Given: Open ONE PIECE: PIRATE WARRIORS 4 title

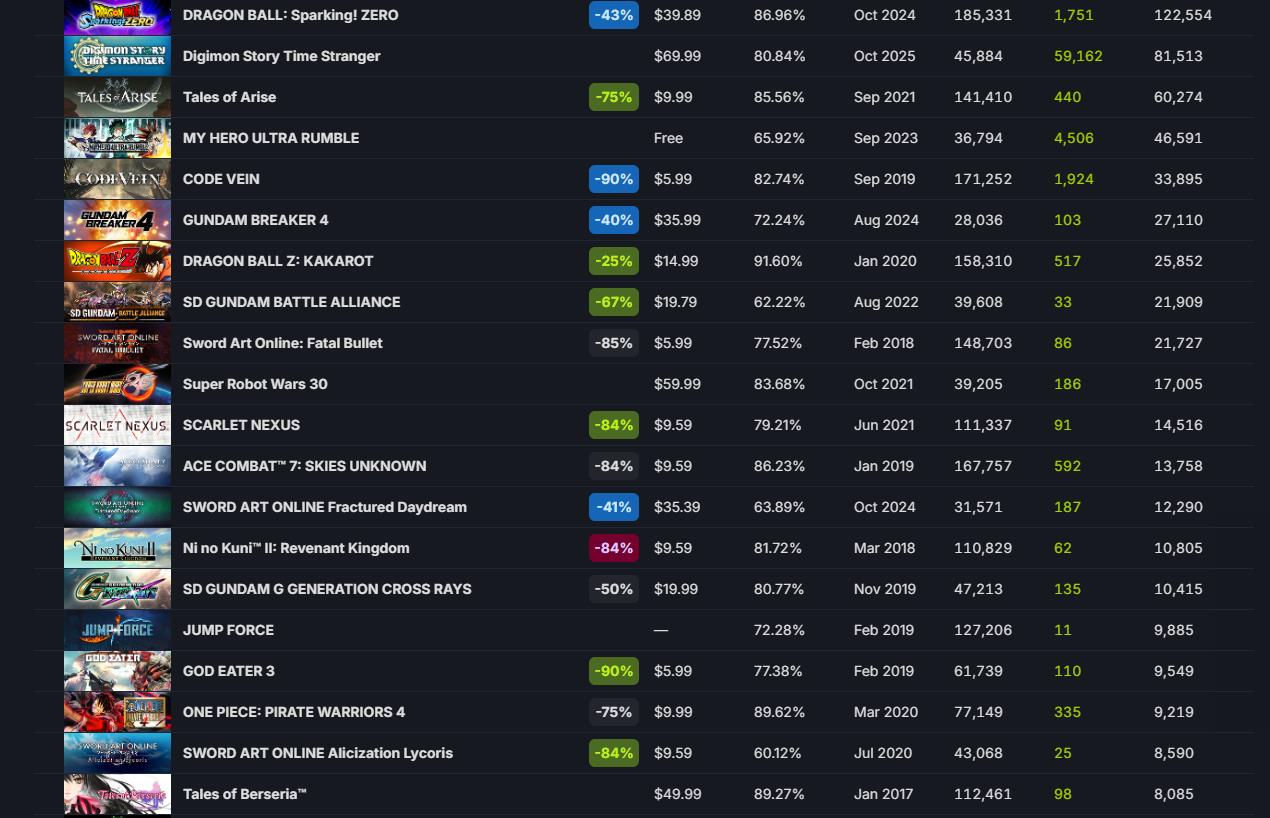Looking at the screenshot, I should pos(294,712).
